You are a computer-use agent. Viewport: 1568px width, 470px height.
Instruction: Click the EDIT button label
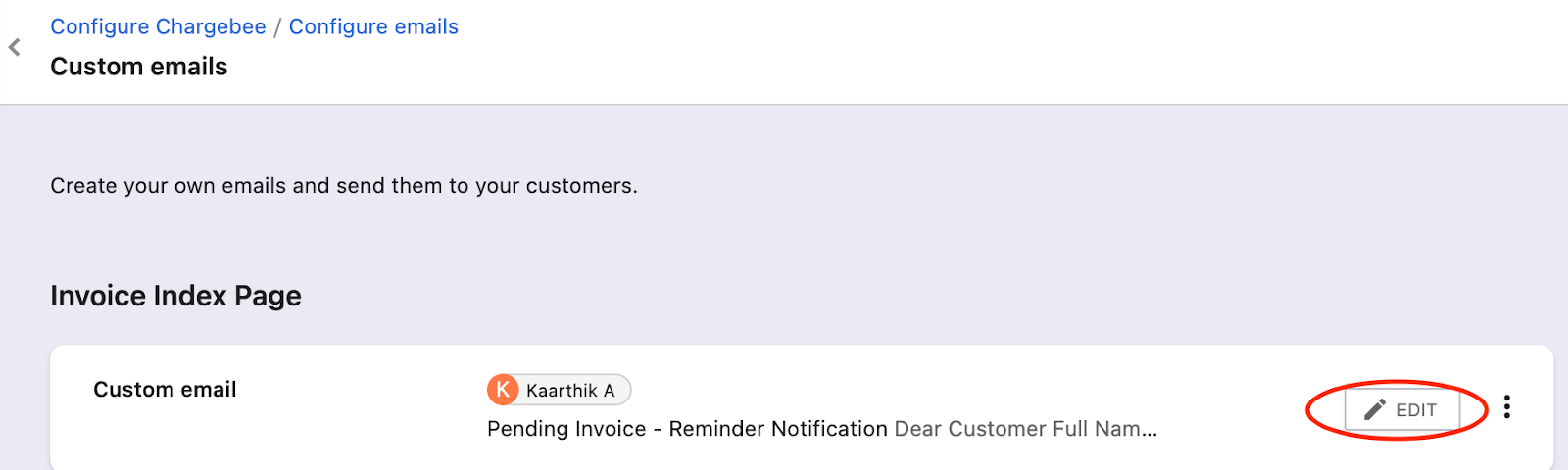[x=1416, y=410]
